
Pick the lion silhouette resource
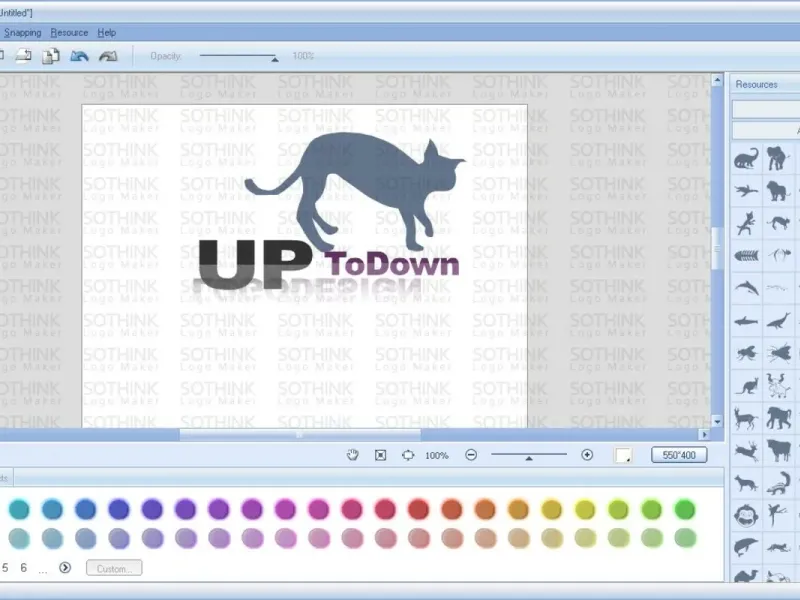pyautogui.click(x=778, y=191)
